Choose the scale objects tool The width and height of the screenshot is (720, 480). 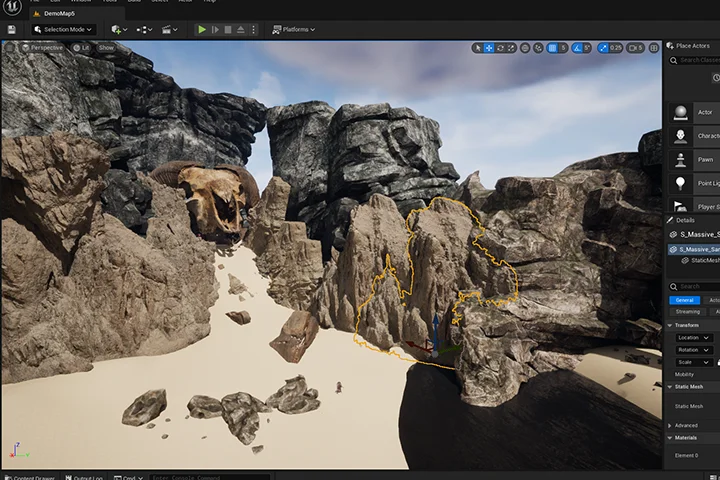click(x=511, y=48)
